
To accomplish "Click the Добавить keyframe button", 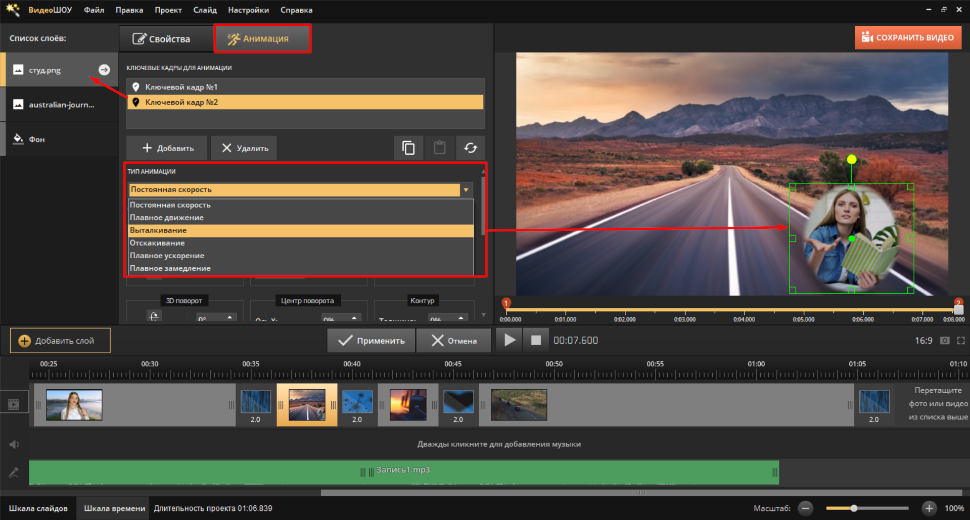I will (167, 148).
